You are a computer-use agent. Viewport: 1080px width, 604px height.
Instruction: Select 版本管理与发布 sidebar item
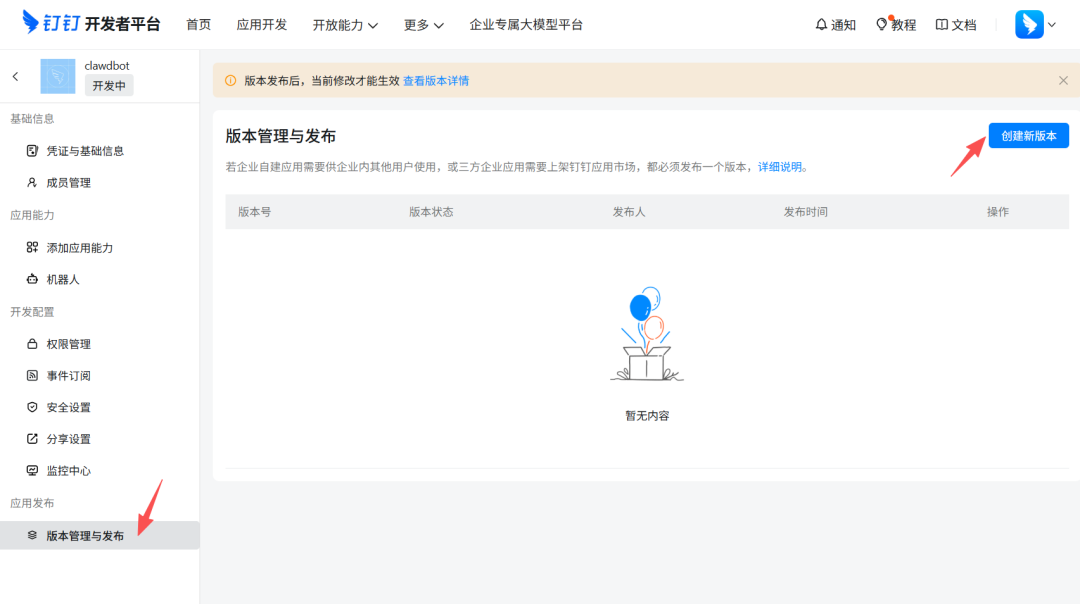(x=100, y=535)
